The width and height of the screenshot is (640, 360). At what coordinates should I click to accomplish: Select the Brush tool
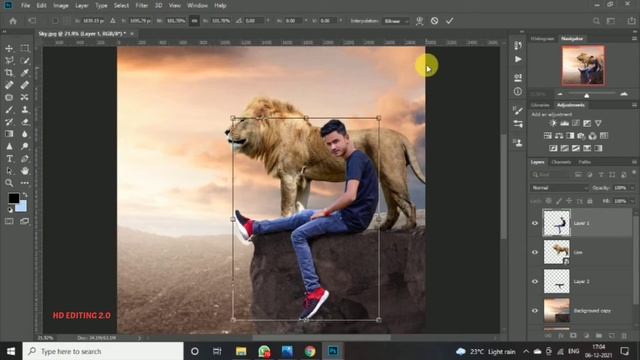9,109
